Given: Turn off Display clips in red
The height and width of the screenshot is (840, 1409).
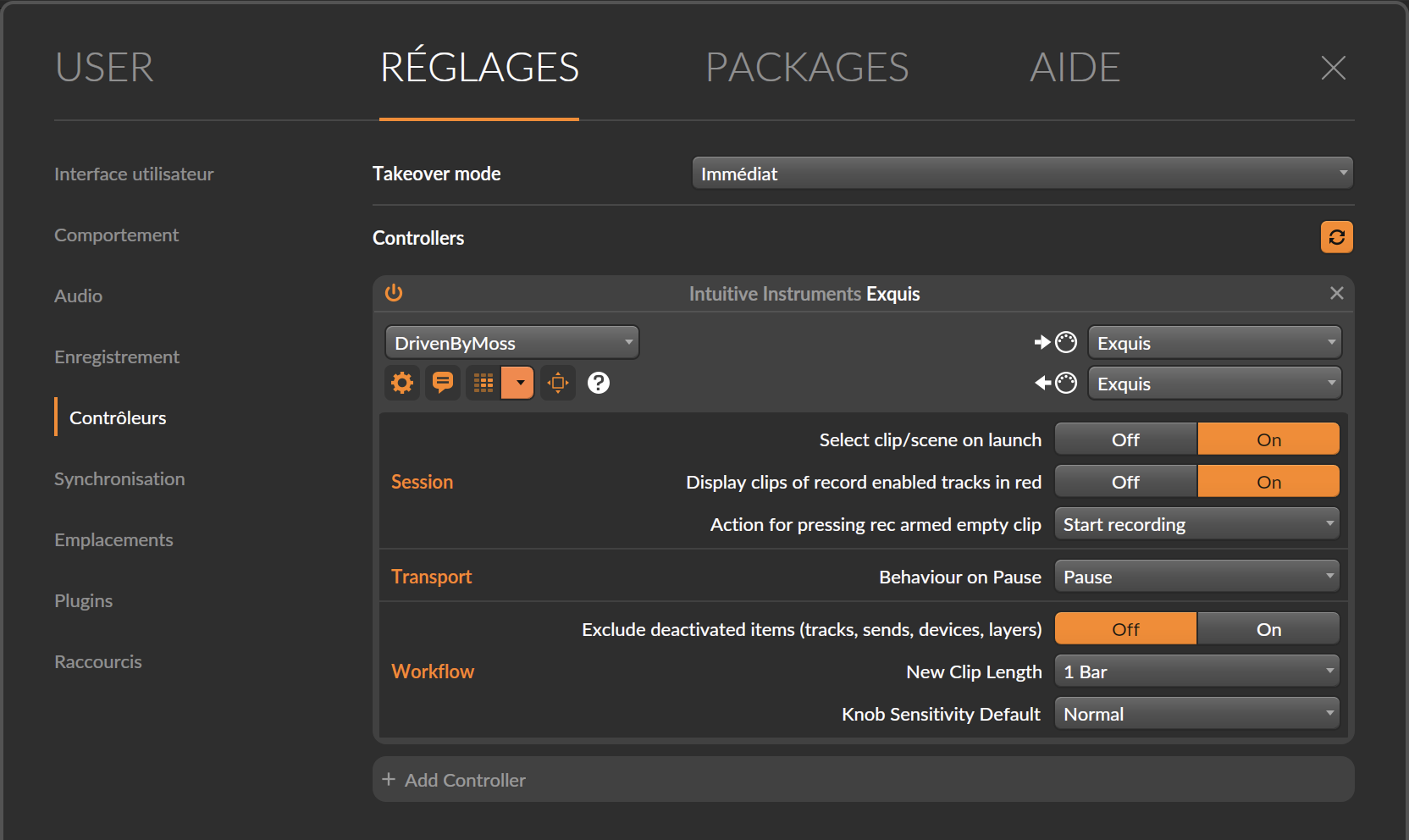Looking at the screenshot, I should coord(1125,482).
